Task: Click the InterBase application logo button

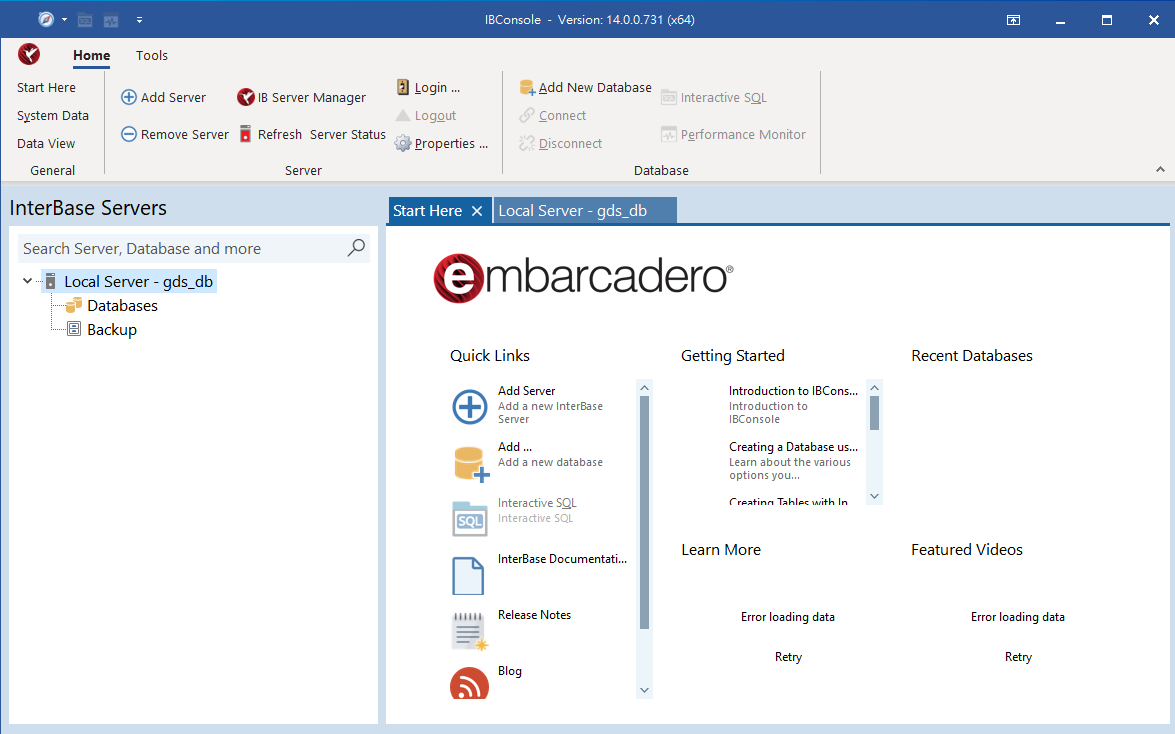Action: pos(29,54)
